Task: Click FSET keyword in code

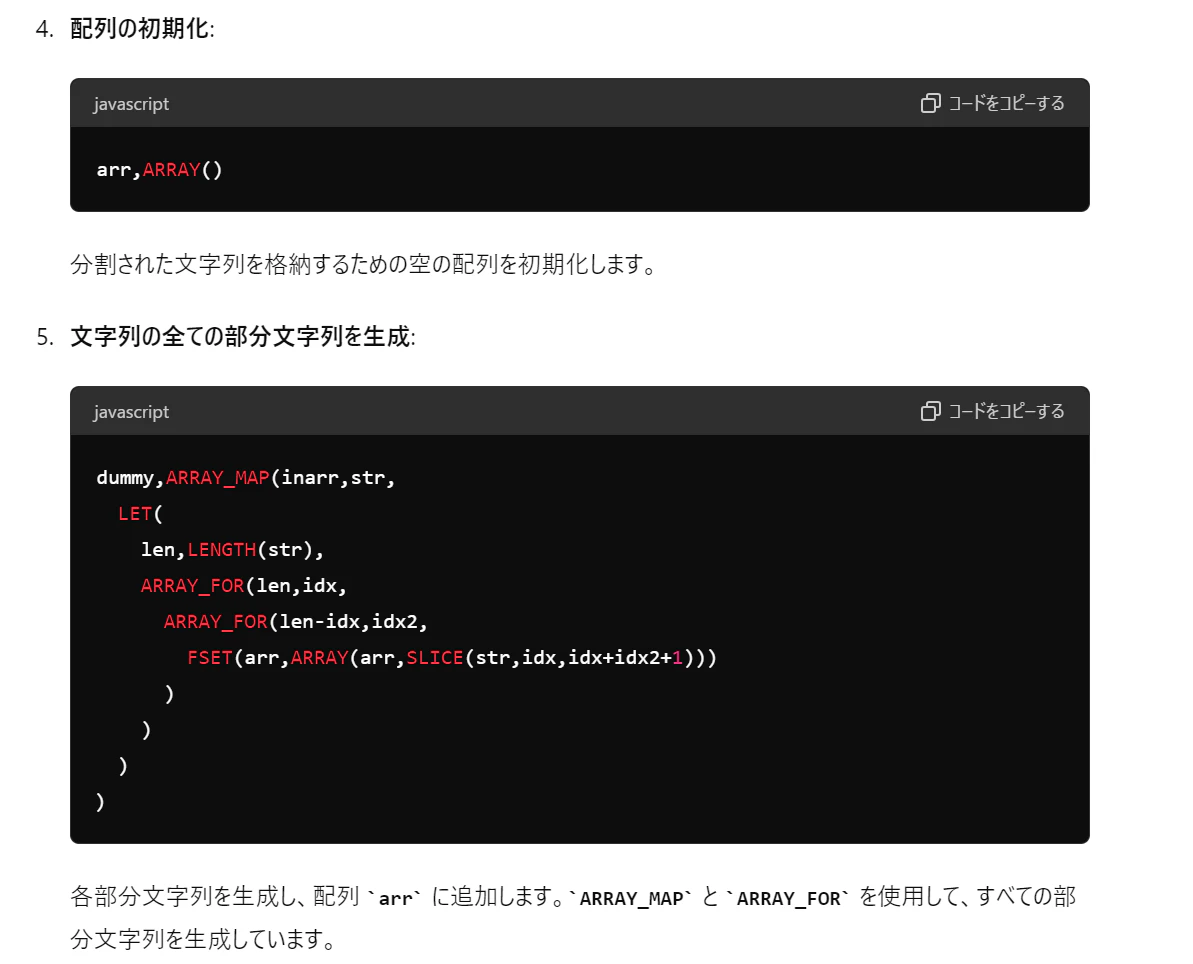Action: 209,657
